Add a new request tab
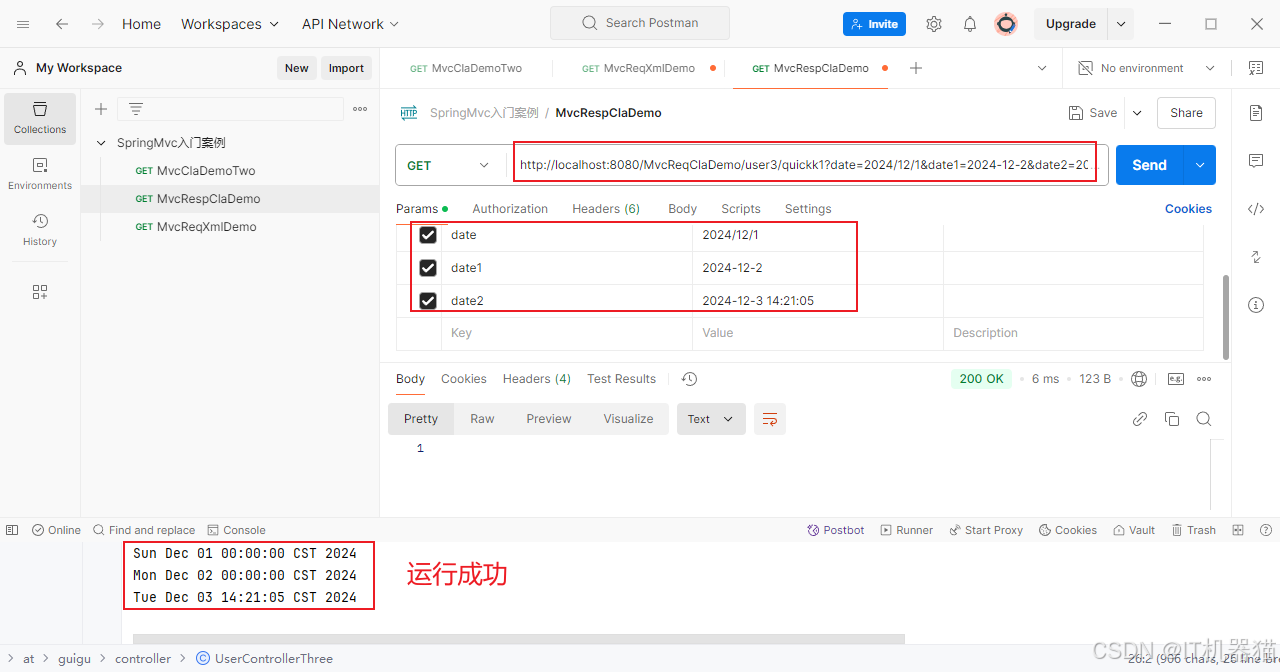 coord(916,68)
